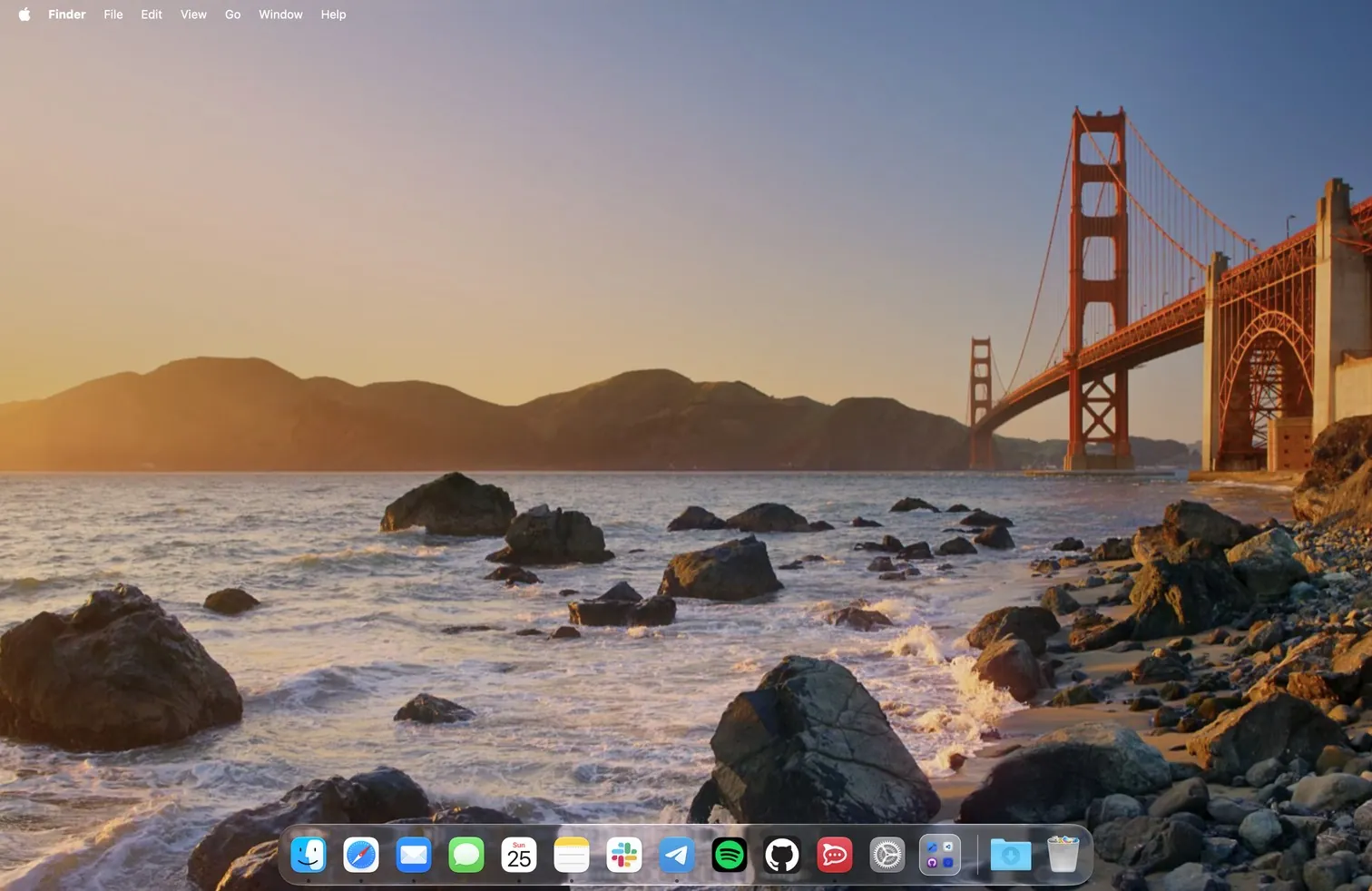This screenshot has height=891, width=1372.
Task: Open the Mail app in the Dock
Action: [414, 855]
